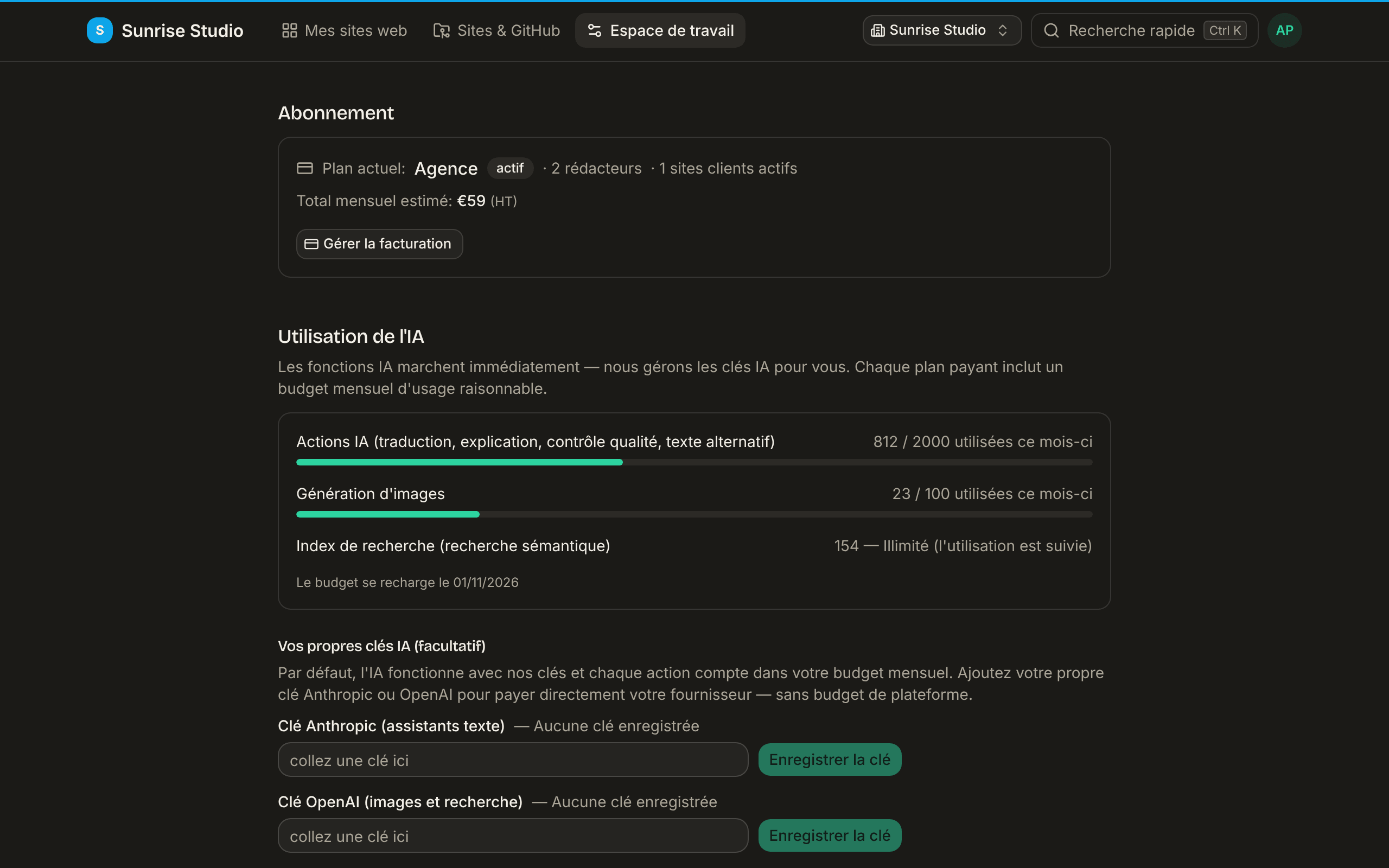The width and height of the screenshot is (1389, 868).
Task: Focus the OpenAI key input field
Action: pyautogui.click(x=513, y=835)
